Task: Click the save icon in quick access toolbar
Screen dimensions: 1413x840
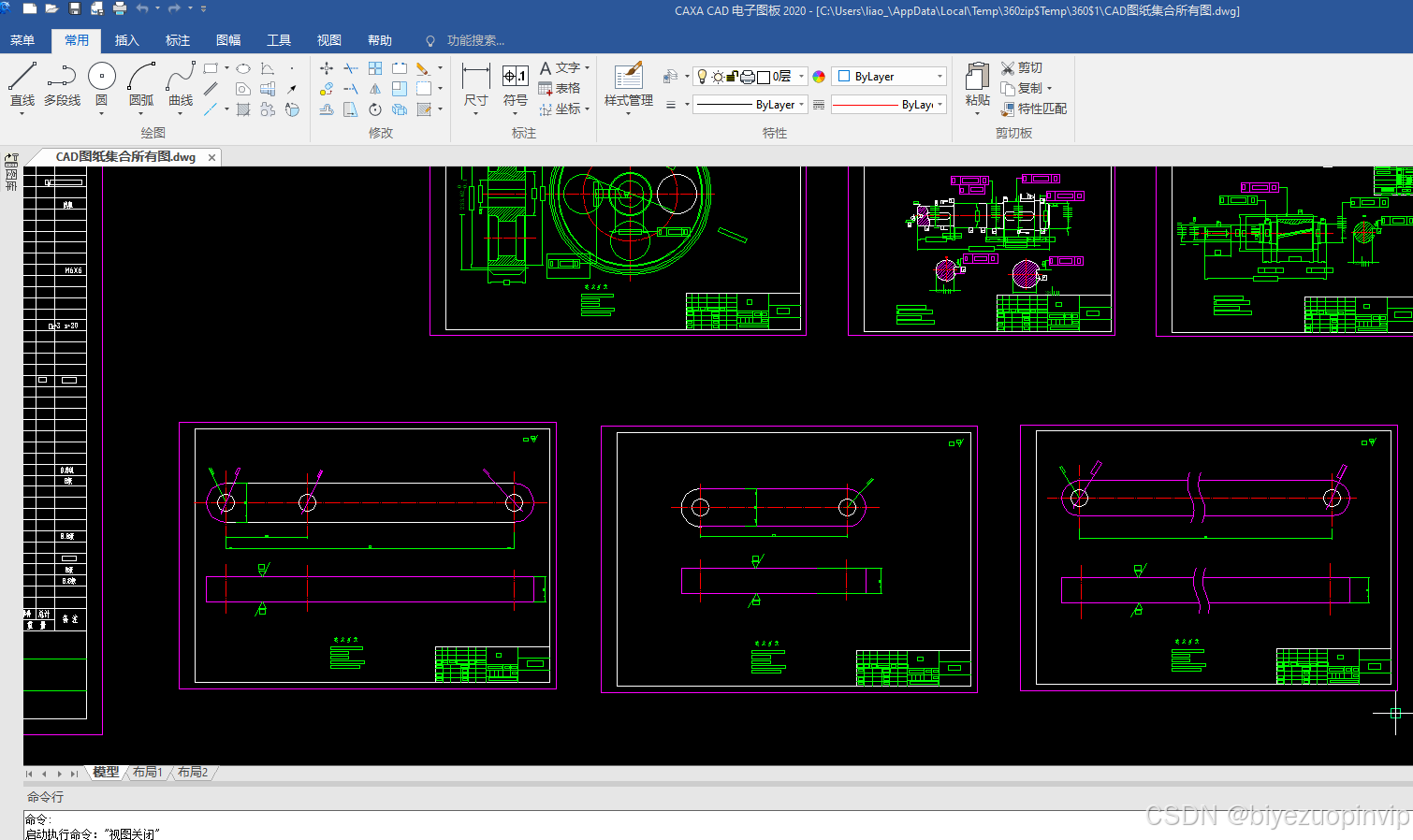Action: 75,8
